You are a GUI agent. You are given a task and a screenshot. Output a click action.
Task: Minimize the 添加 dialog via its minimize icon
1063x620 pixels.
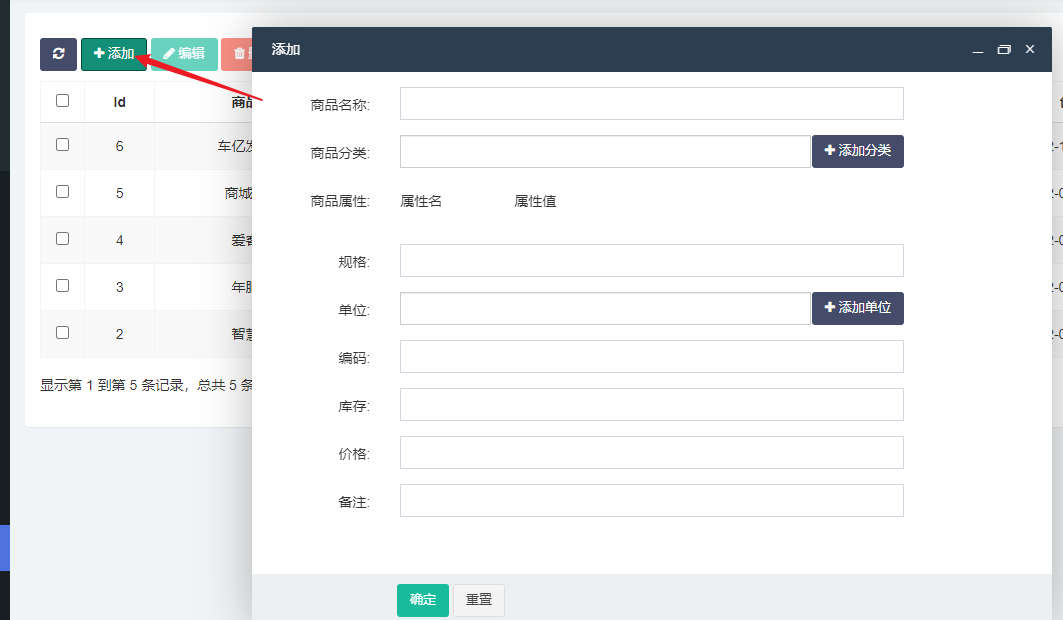click(977, 48)
